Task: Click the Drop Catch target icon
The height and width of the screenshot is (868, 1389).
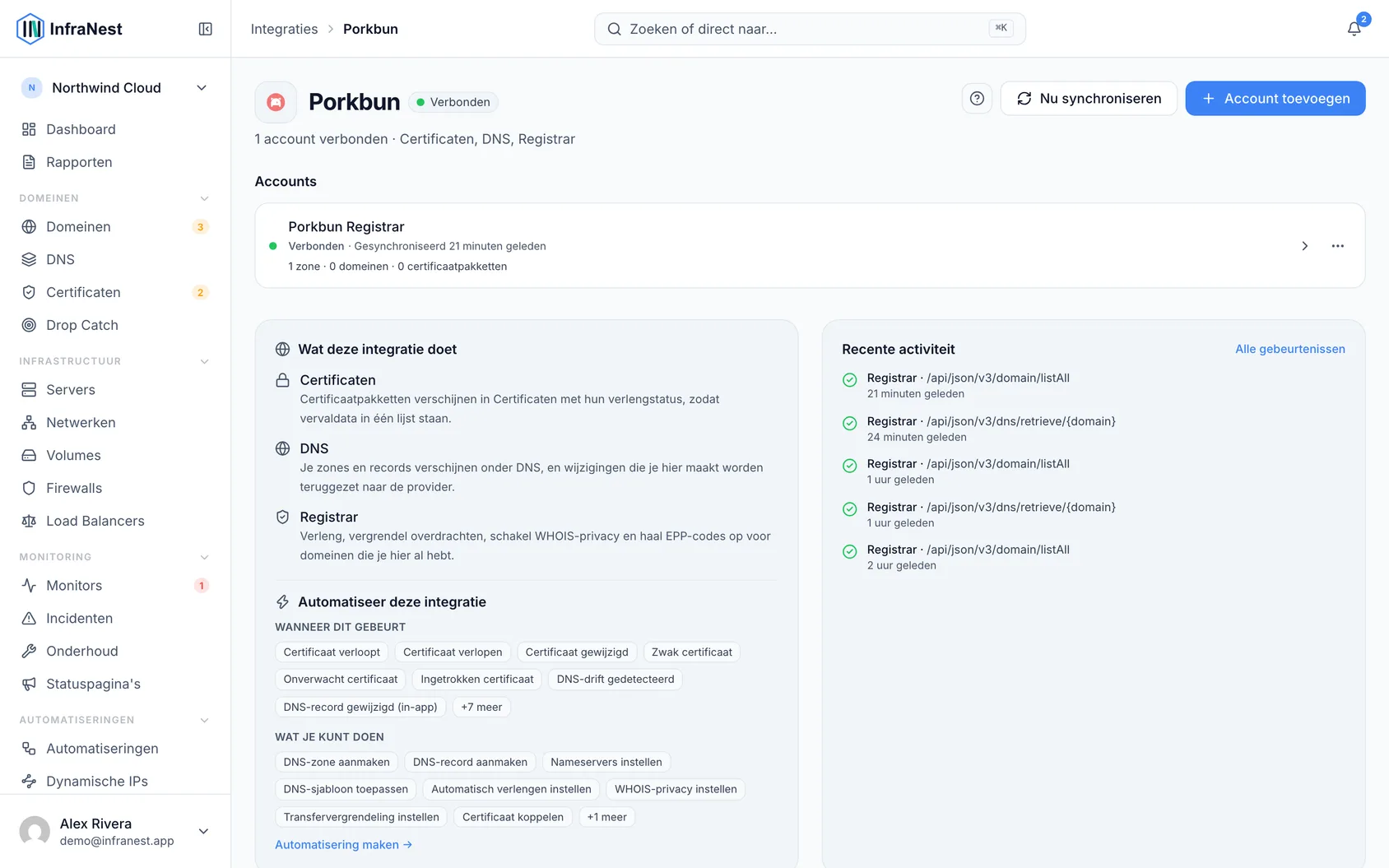Action: (29, 325)
